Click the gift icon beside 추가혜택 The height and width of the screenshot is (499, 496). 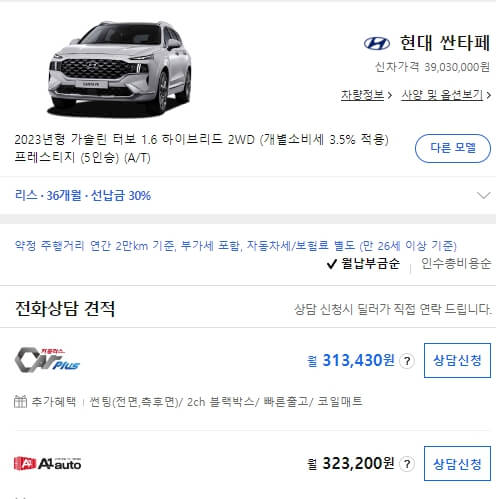(x=20, y=401)
